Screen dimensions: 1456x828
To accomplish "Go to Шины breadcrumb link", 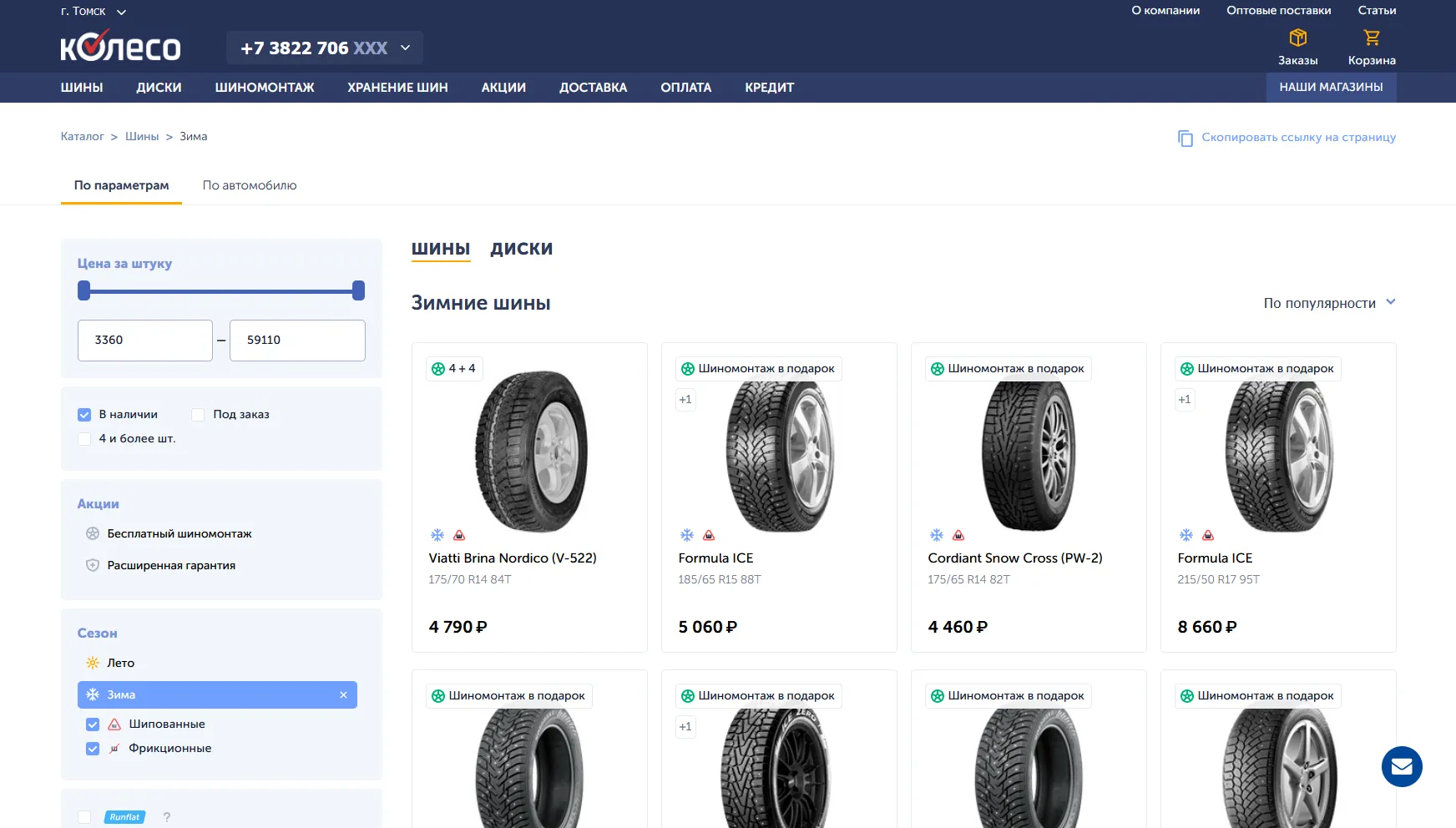I will 142,137.
